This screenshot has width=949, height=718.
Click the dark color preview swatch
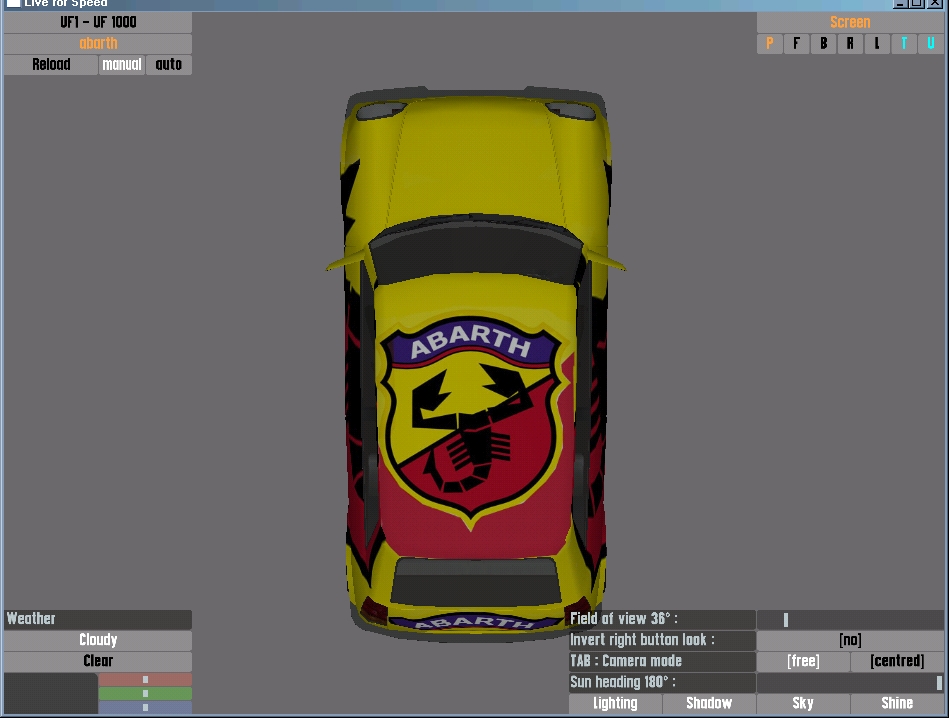[x=51, y=693]
